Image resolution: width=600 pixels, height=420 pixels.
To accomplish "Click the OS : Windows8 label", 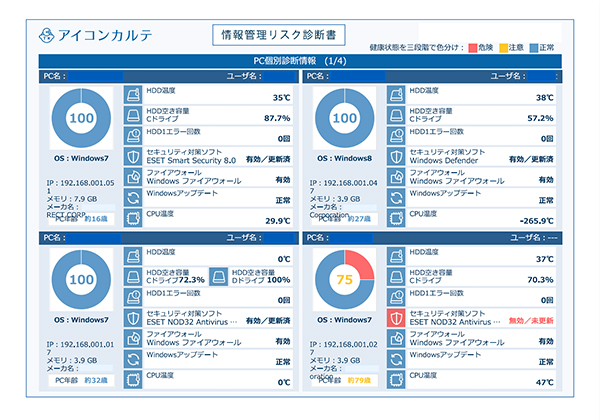I will click(x=344, y=158).
